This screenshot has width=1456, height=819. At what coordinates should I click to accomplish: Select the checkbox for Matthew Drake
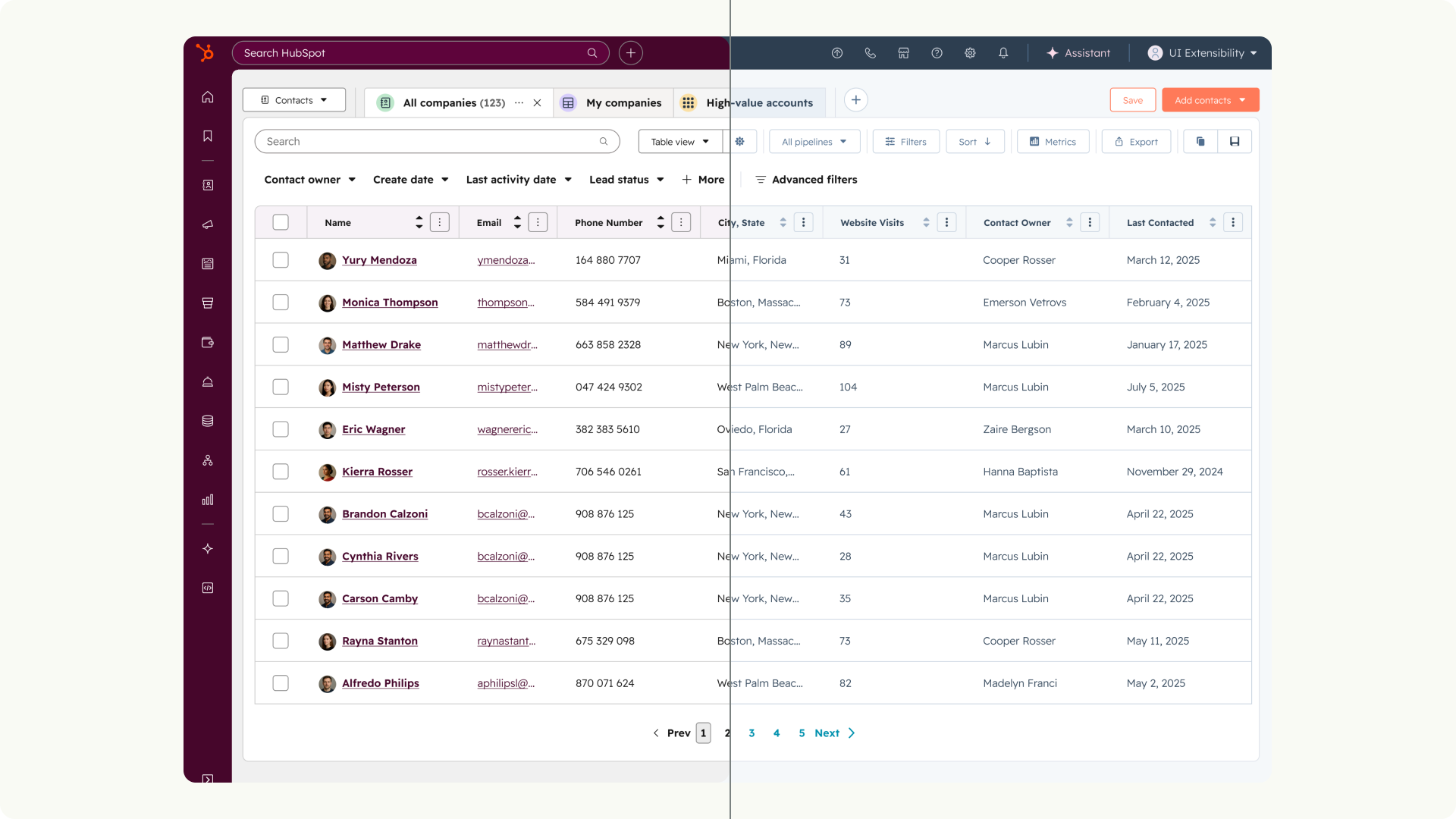(x=281, y=345)
